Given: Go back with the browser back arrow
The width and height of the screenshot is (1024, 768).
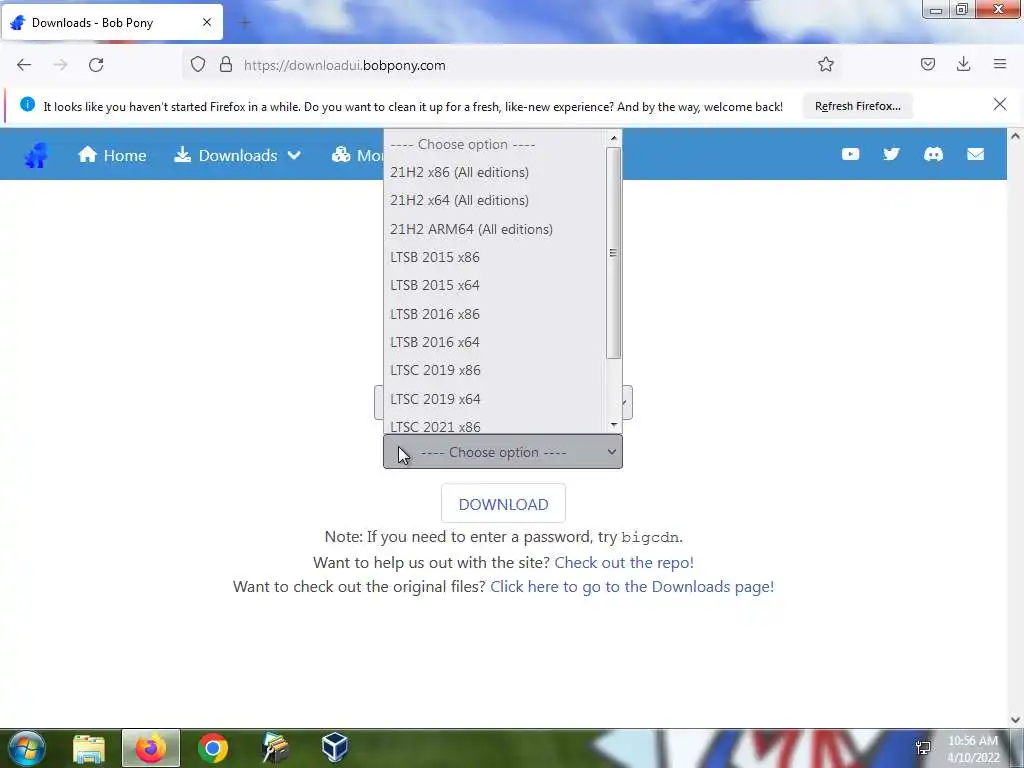Looking at the screenshot, I should 24,65.
